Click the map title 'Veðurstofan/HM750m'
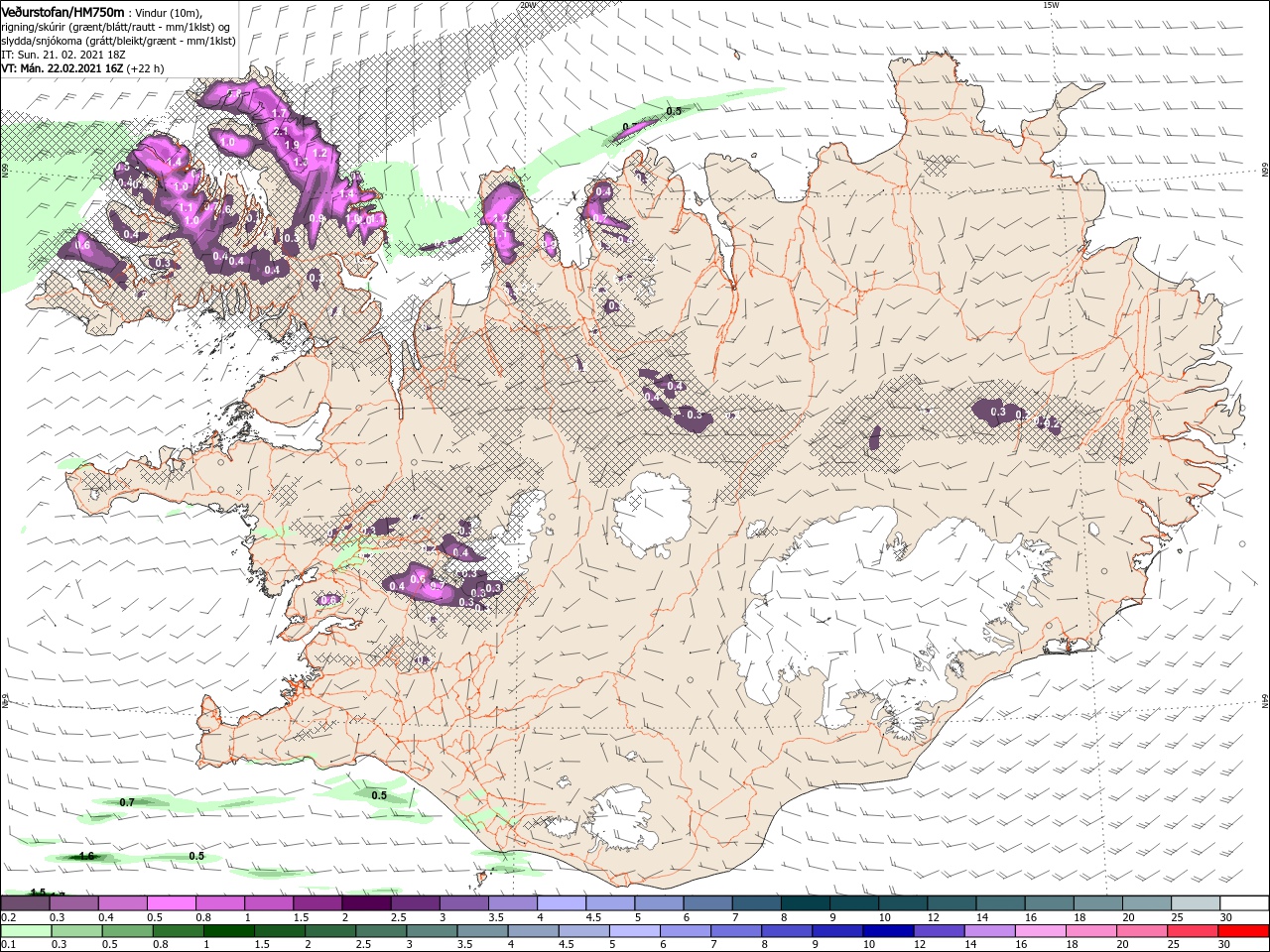 (x=63, y=12)
